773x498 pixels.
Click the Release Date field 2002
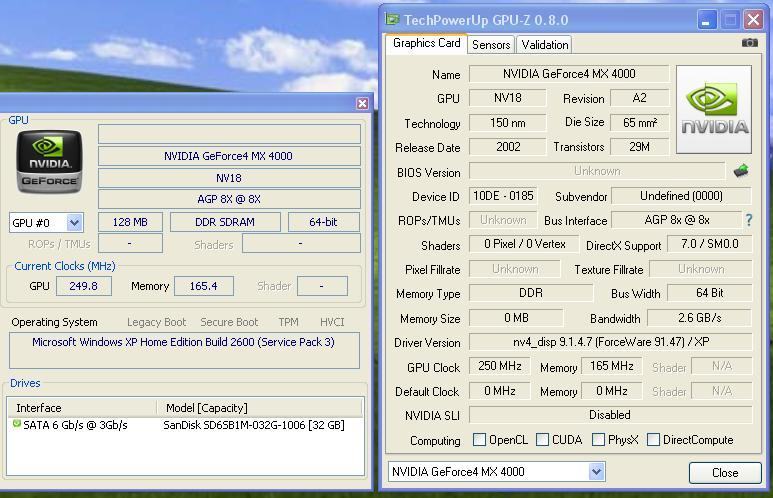tap(508, 146)
